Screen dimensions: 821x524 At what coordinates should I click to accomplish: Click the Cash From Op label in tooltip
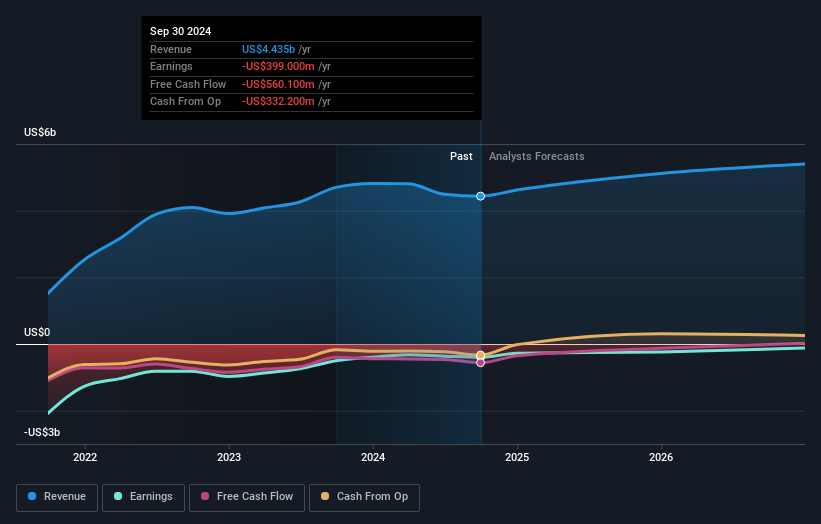185,102
